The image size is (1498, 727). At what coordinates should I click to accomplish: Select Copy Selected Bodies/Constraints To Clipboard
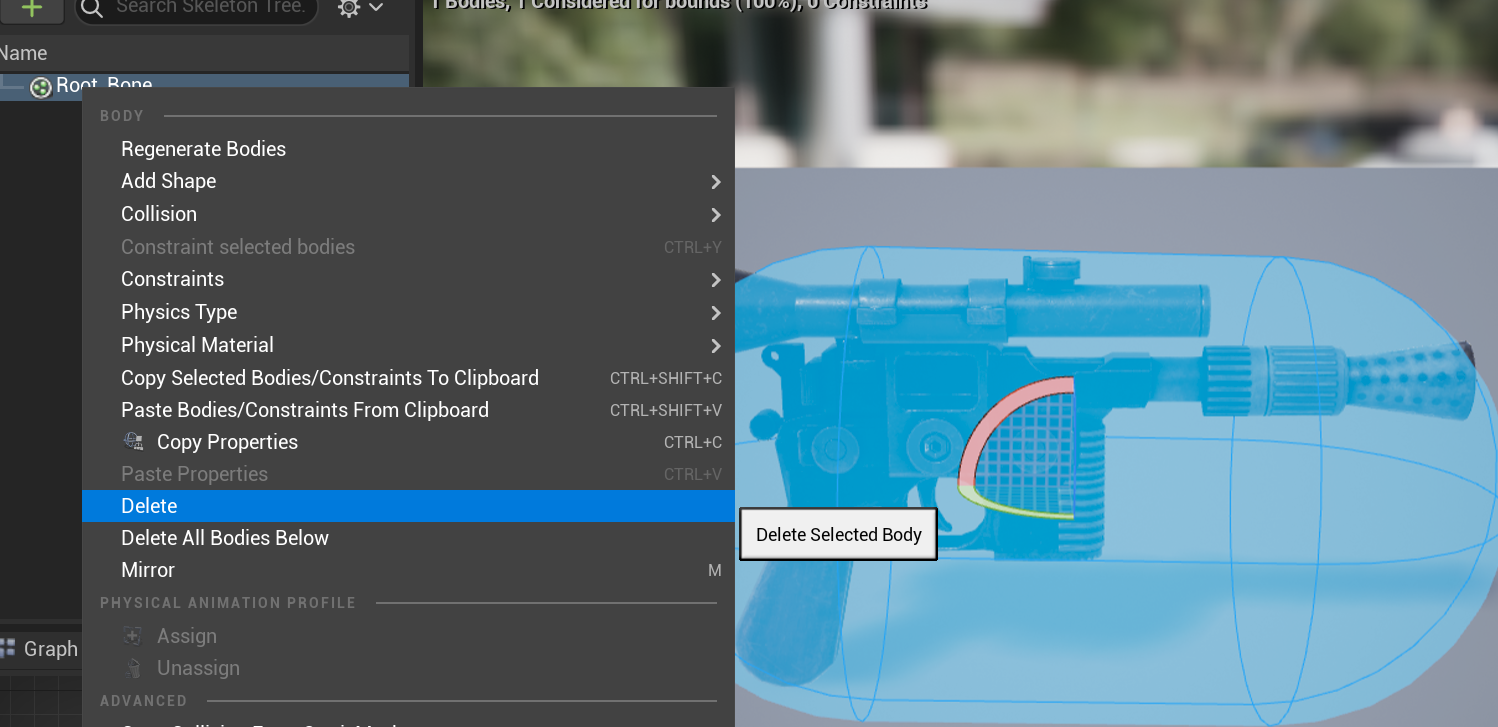tap(408, 378)
